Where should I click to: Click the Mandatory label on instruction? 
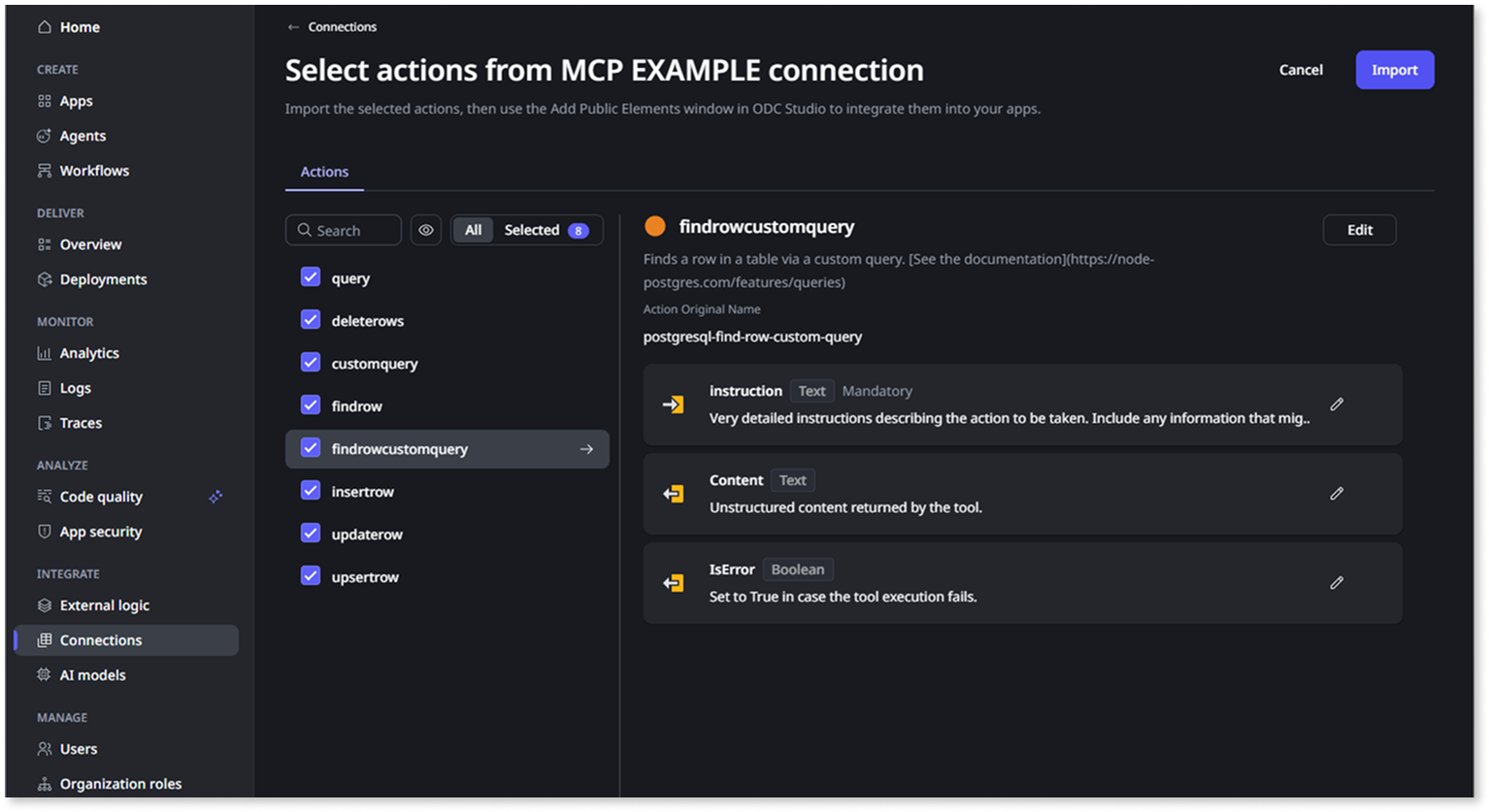pyautogui.click(x=877, y=391)
